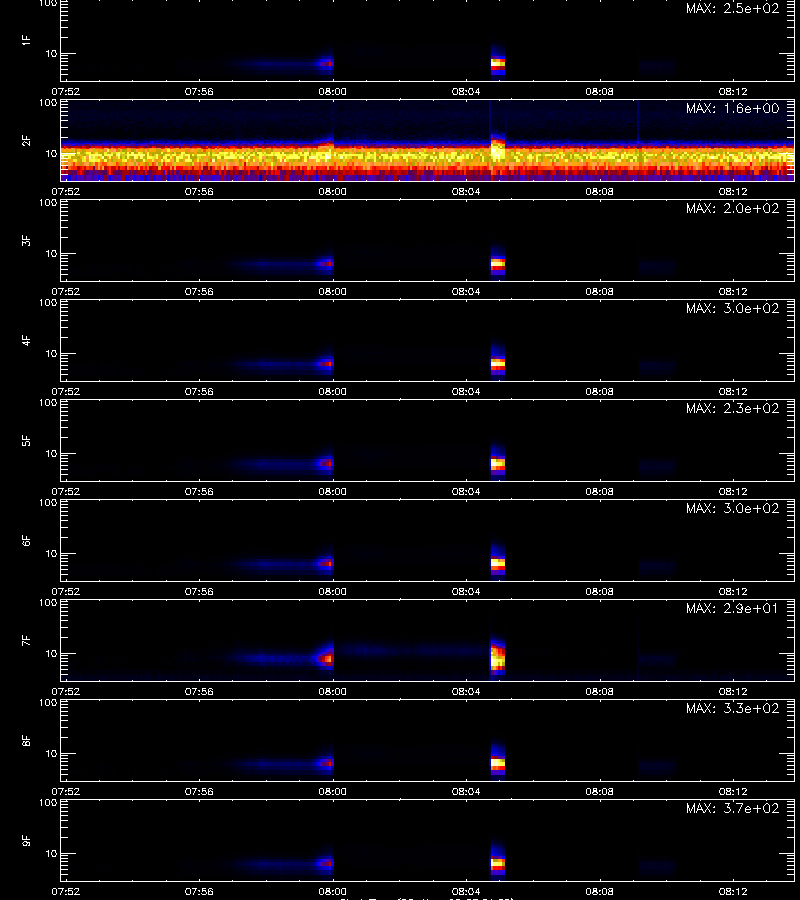Click the 9F panel axis label

[x=26, y=840]
